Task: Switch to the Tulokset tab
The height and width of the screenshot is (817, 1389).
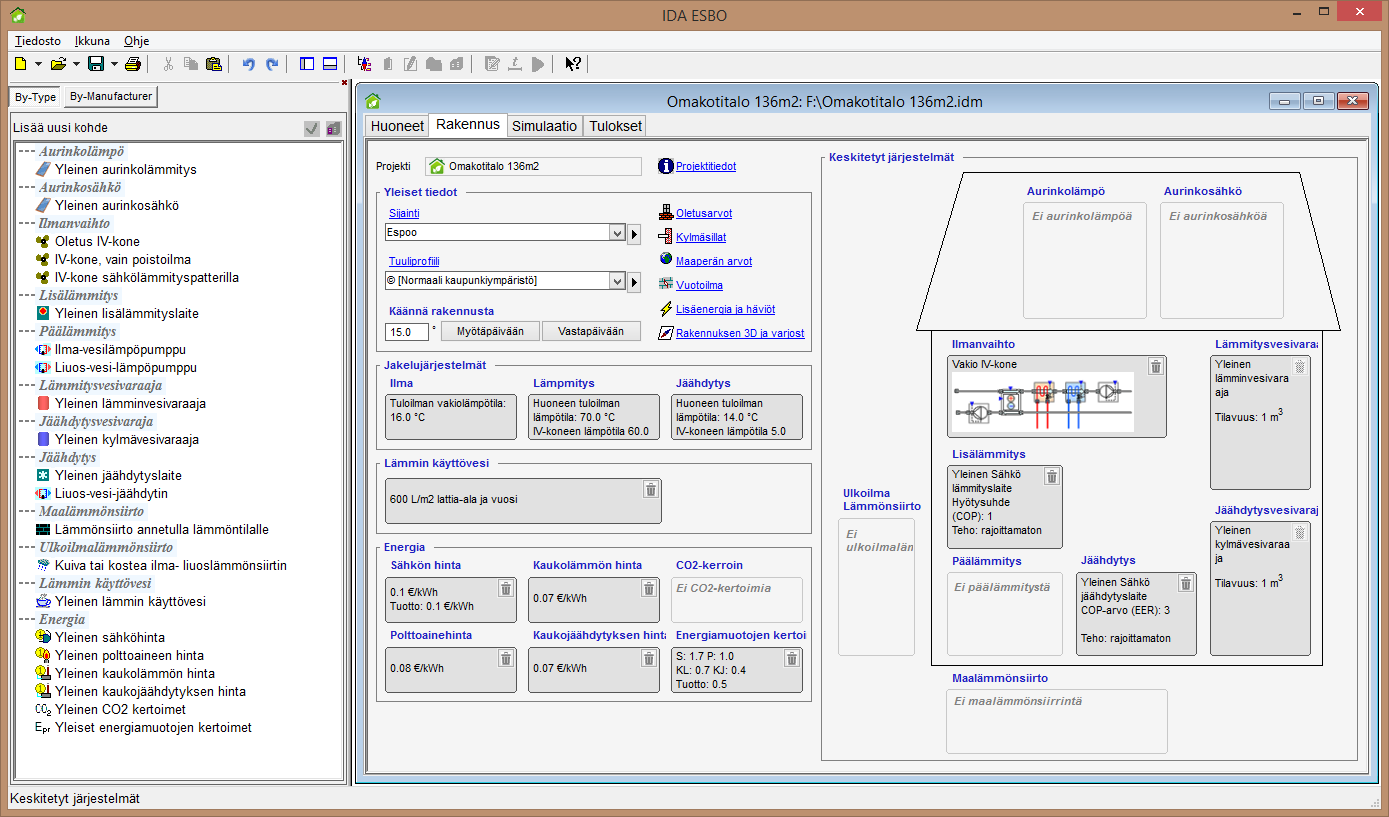Action: (x=615, y=126)
